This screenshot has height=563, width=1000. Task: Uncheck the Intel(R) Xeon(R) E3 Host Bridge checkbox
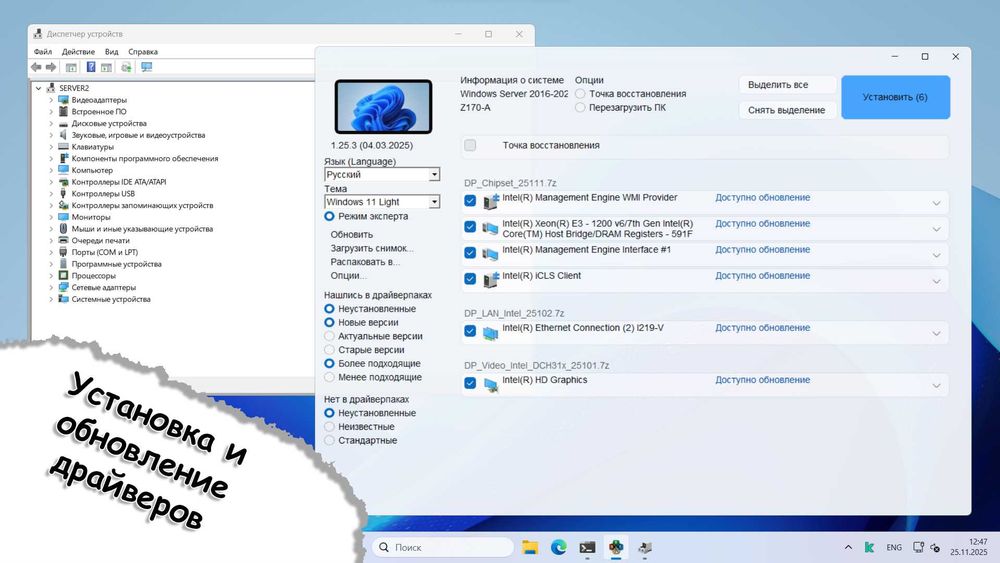470,226
